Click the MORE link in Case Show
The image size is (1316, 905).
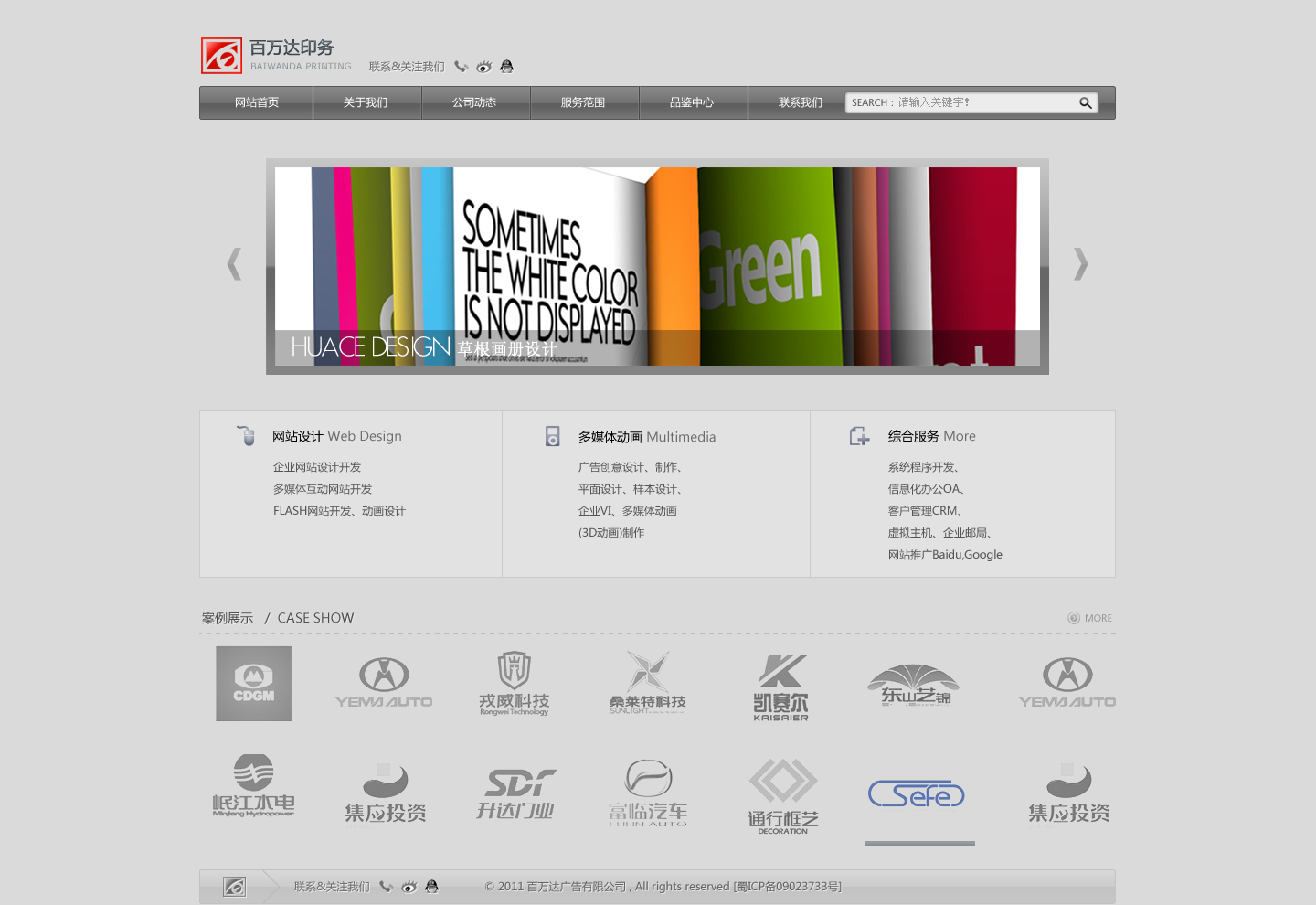[1090, 619]
